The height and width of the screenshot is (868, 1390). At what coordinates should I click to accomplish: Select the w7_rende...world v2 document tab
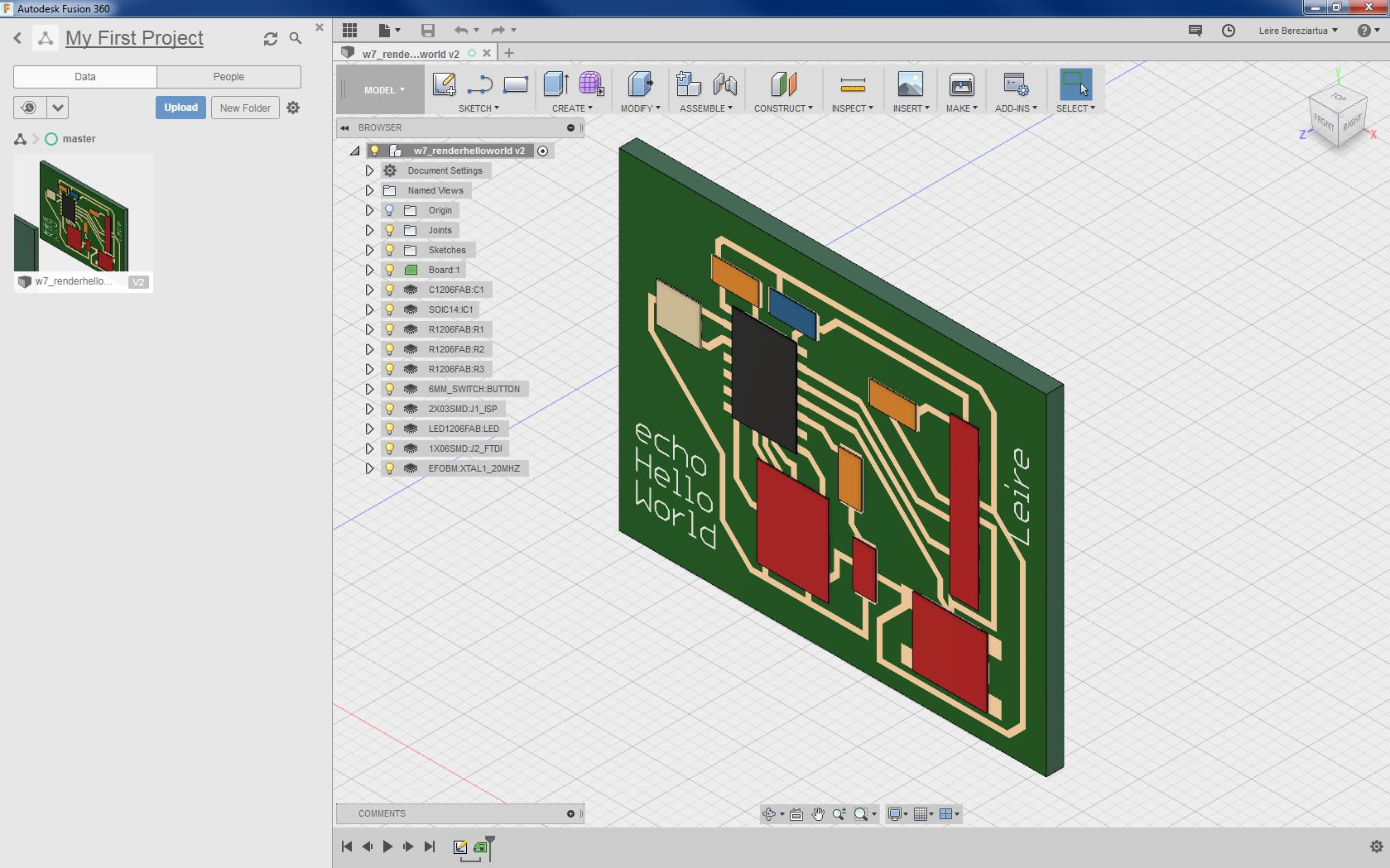click(411, 54)
